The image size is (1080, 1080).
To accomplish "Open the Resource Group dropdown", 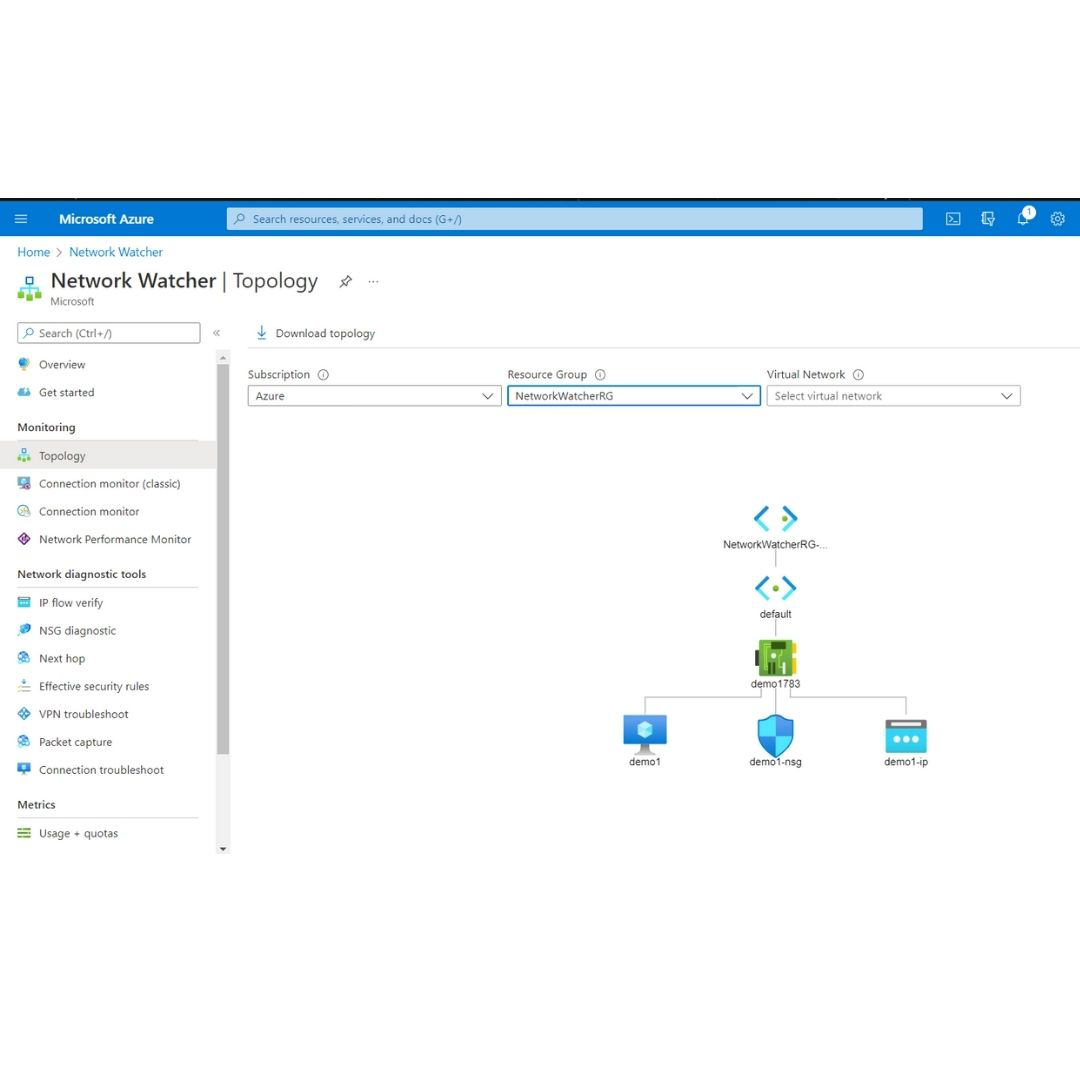I will click(634, 396).
